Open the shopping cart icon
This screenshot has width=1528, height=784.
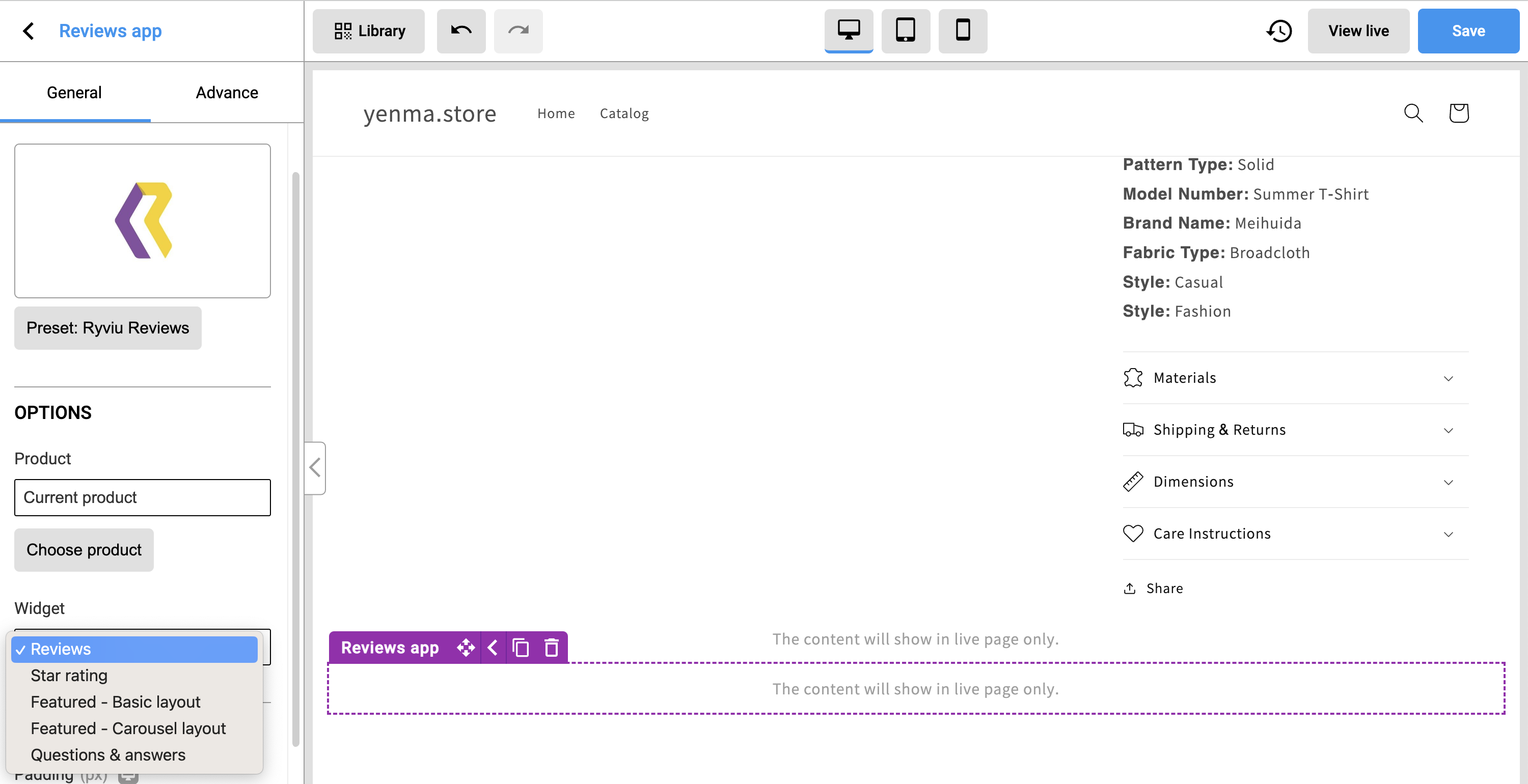pos(1459,113)
